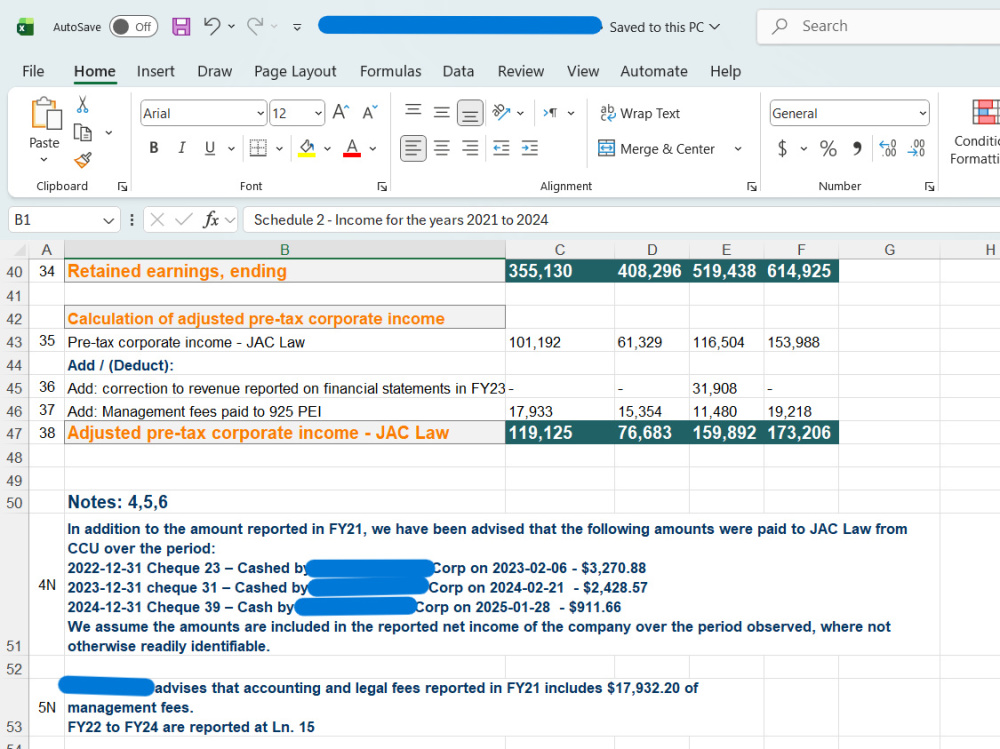Switch to the Review tab

pos(520,71)
